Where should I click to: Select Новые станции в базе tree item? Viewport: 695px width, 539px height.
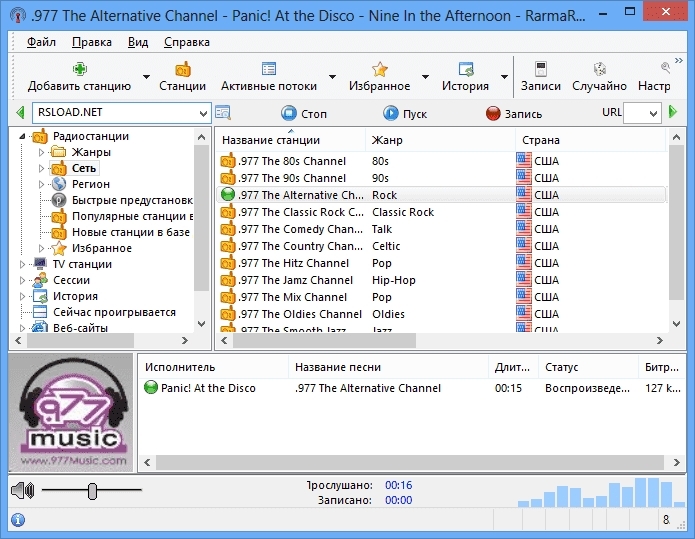(x=131, y=232)
